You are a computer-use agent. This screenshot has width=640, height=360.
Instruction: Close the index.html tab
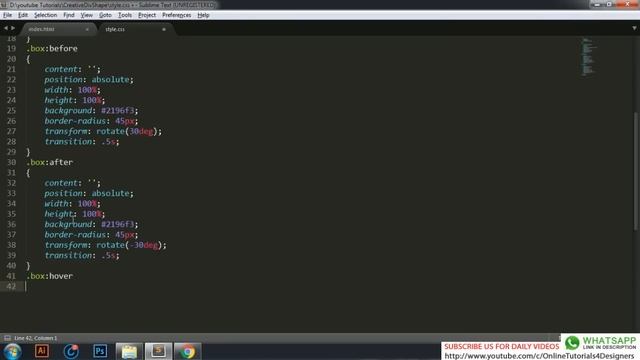(x=87, y=29)
